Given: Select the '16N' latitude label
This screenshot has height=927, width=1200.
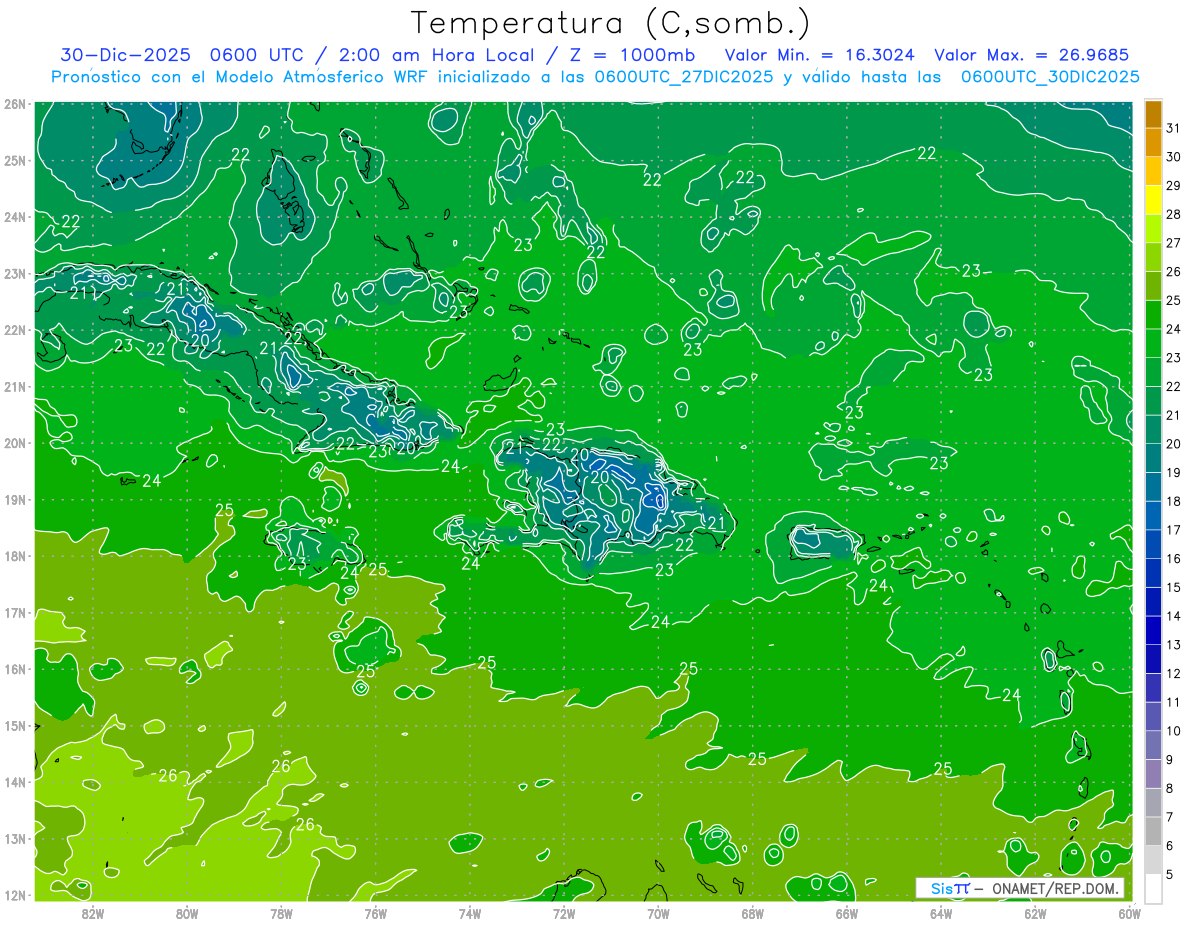Looking at the screenshot, I should 15,669.
